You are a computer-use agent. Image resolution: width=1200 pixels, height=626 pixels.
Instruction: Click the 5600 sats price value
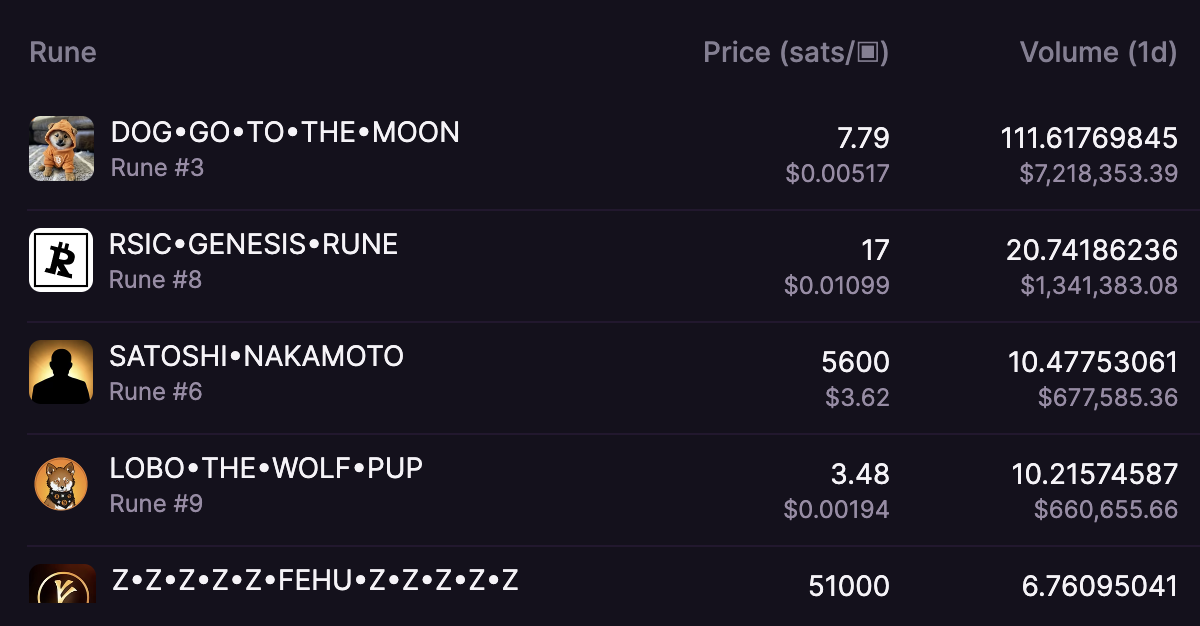pos(853,362)
